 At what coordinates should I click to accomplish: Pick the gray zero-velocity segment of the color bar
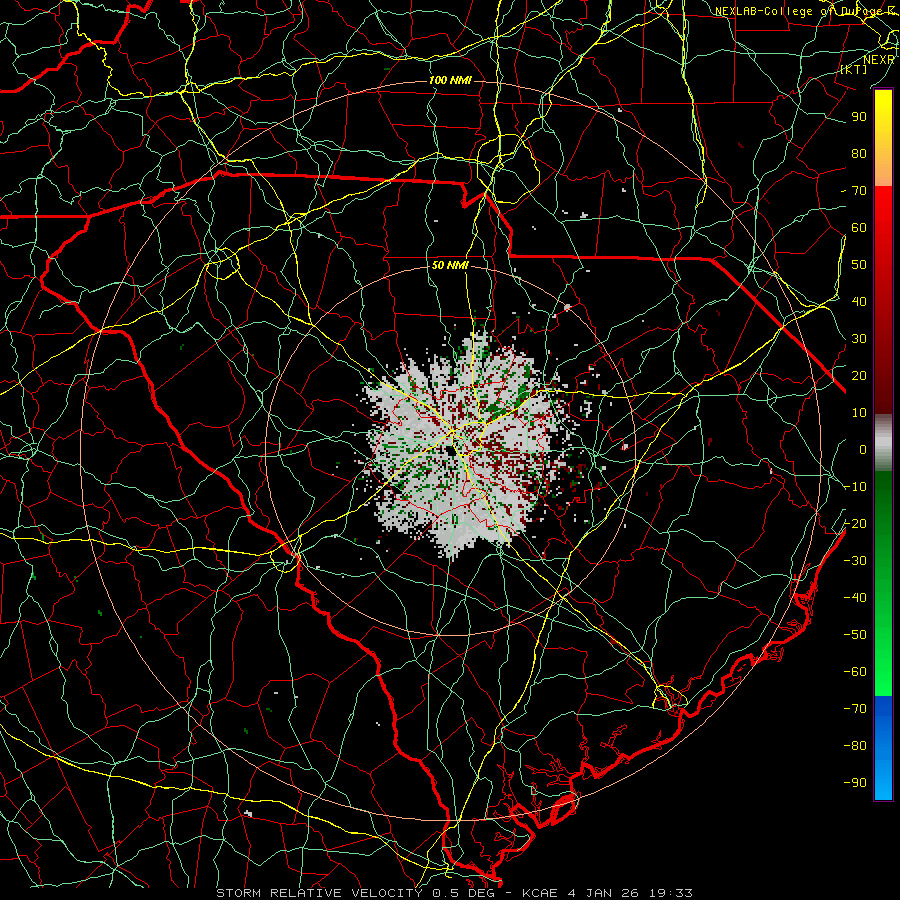[x=883, y=443]
